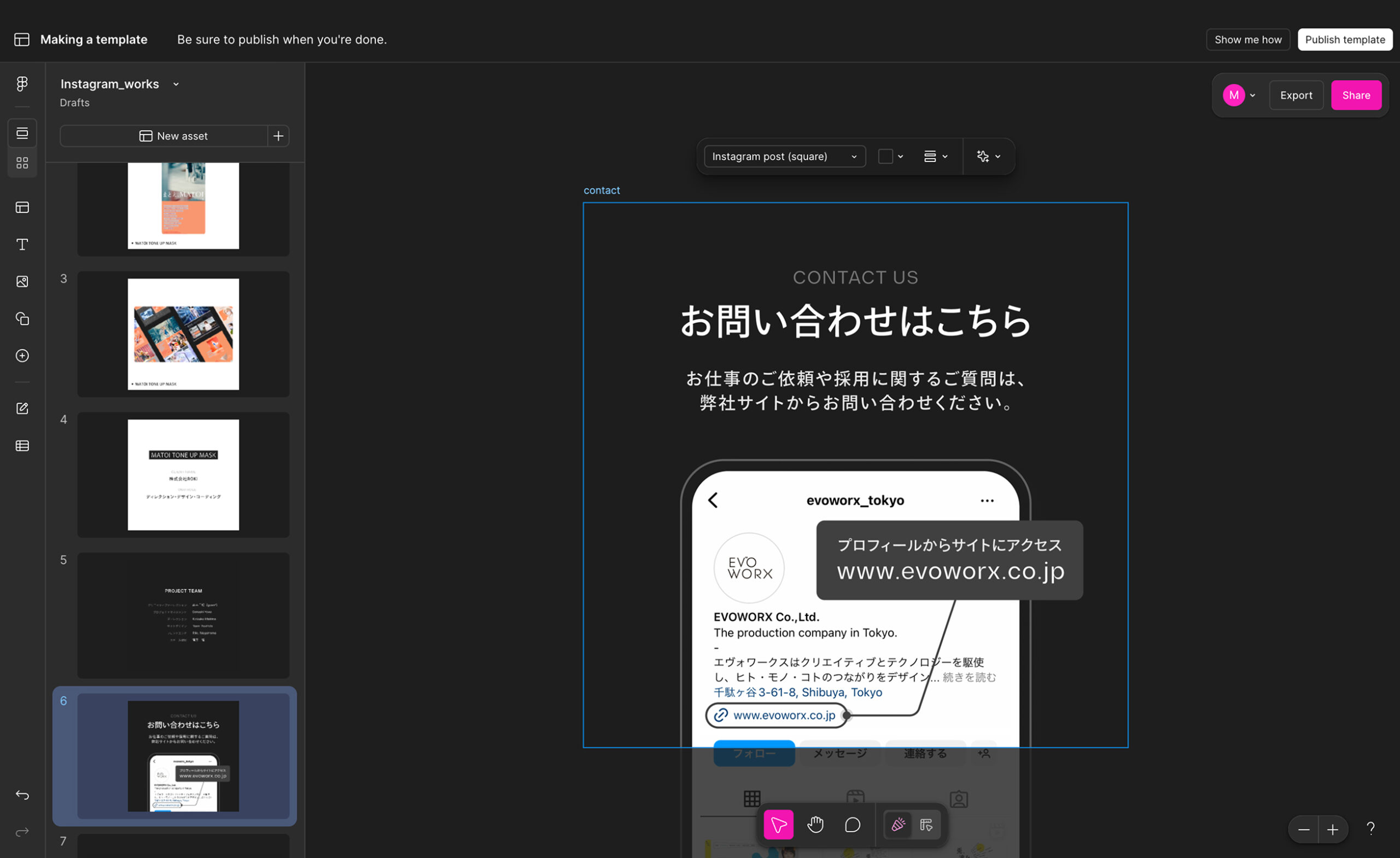Click the Export button
This screenshot has height=858, width=1400.
point(1296,96)
